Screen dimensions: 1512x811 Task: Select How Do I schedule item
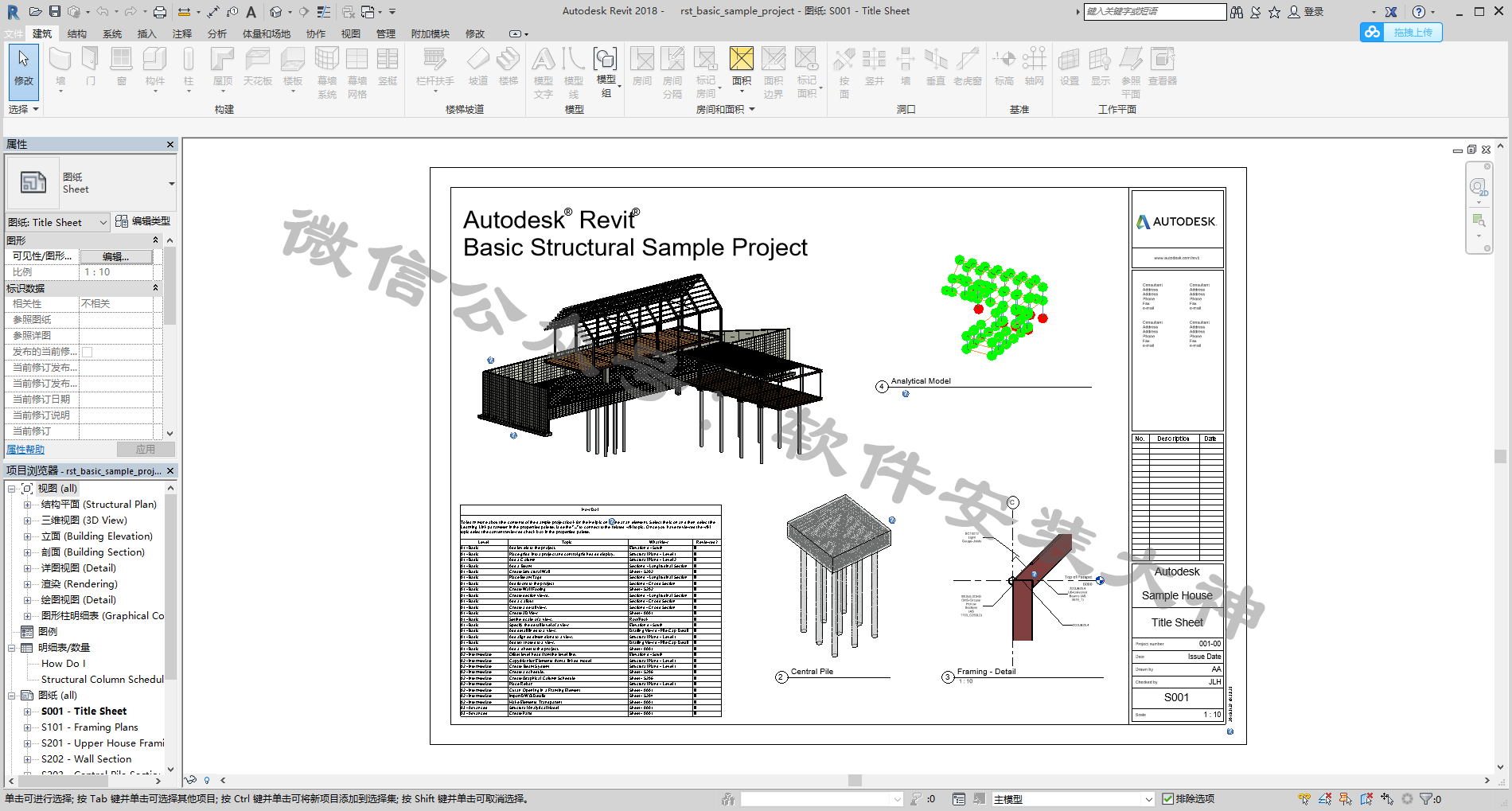(64, 664)
